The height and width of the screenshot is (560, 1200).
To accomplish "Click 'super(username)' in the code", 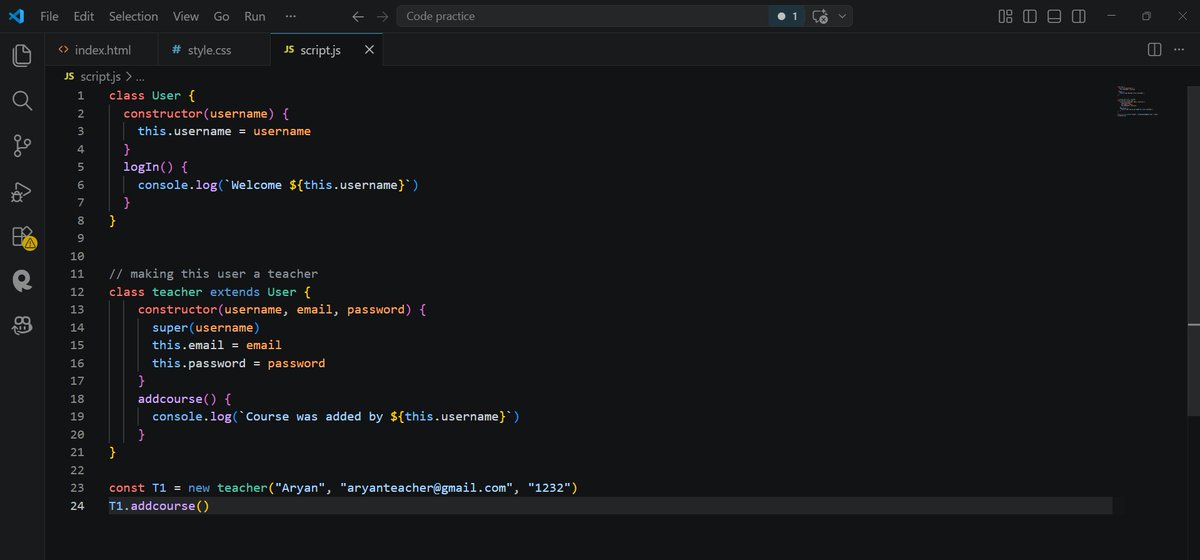I will [206, 327].
